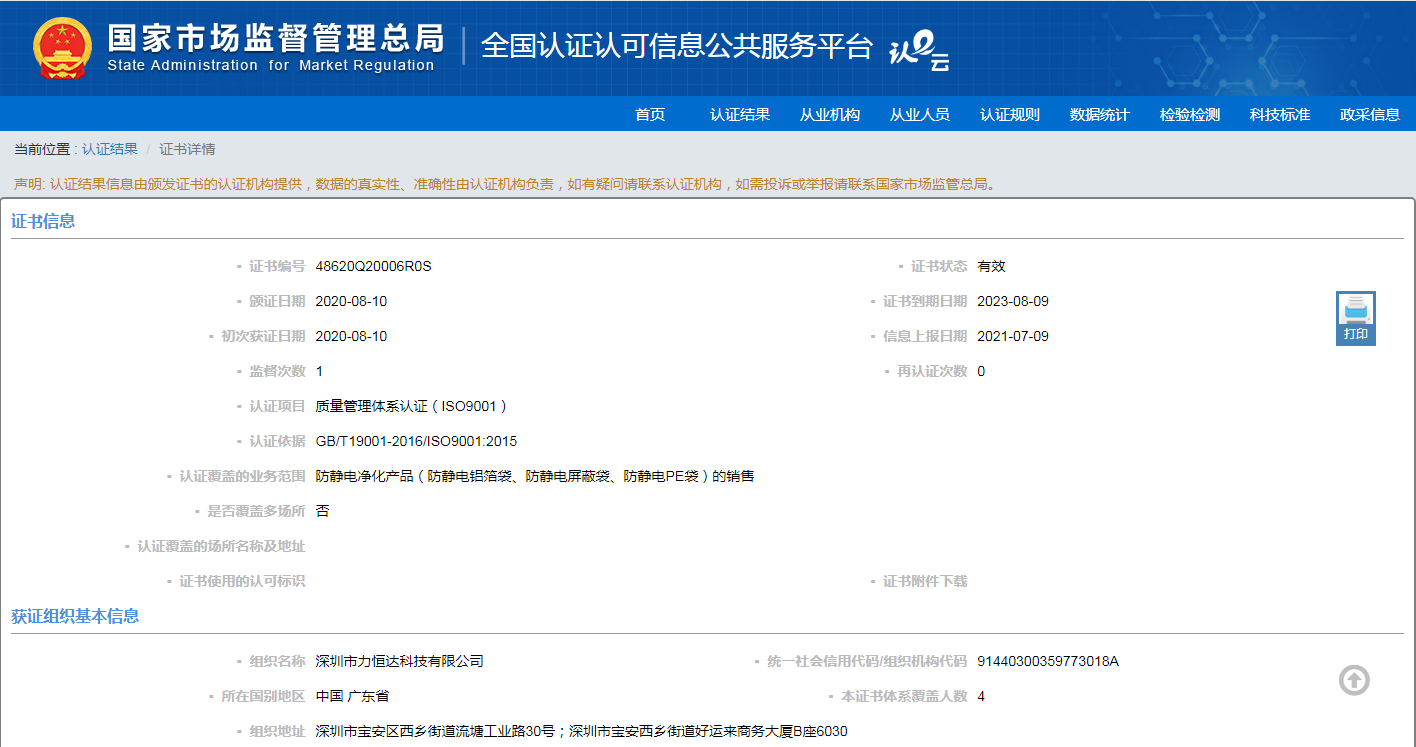The image size is (1416, 747).
Task: Click the 认e云 logo
Action: tap(919, 48)
